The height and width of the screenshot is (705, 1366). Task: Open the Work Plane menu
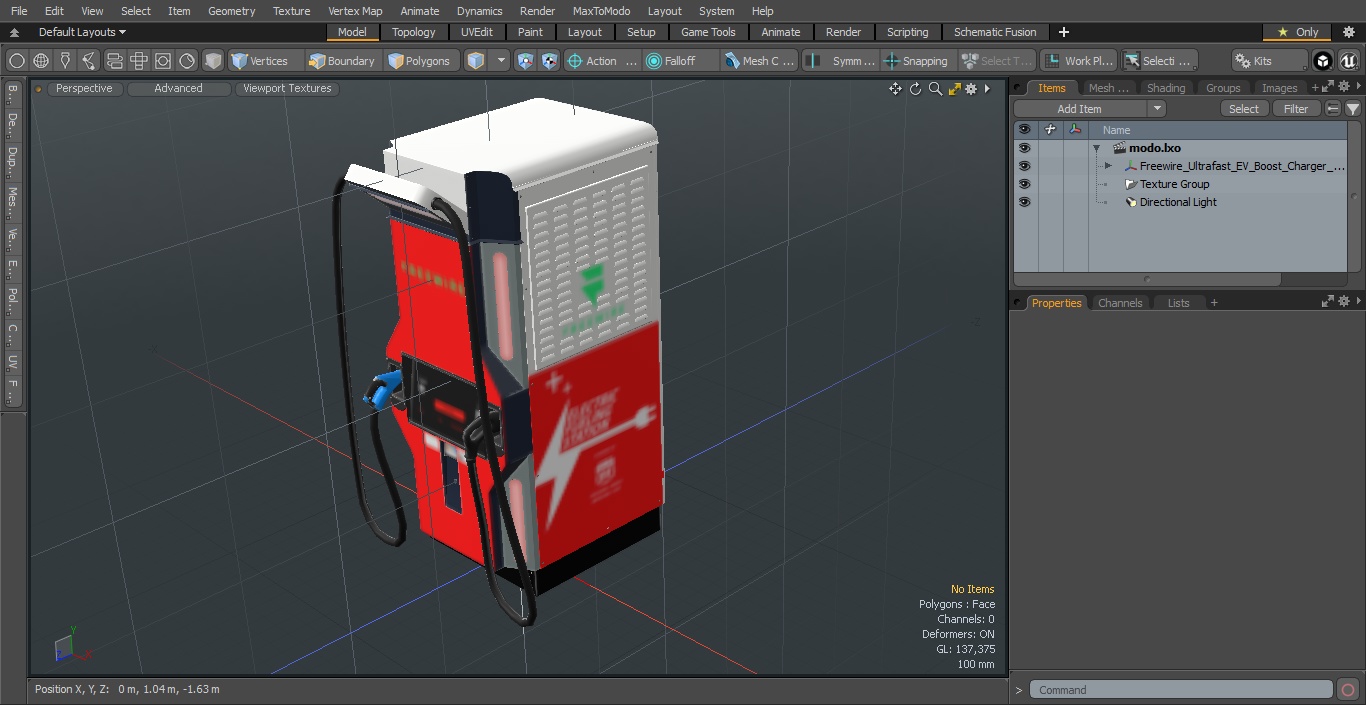click(1077, 61)
